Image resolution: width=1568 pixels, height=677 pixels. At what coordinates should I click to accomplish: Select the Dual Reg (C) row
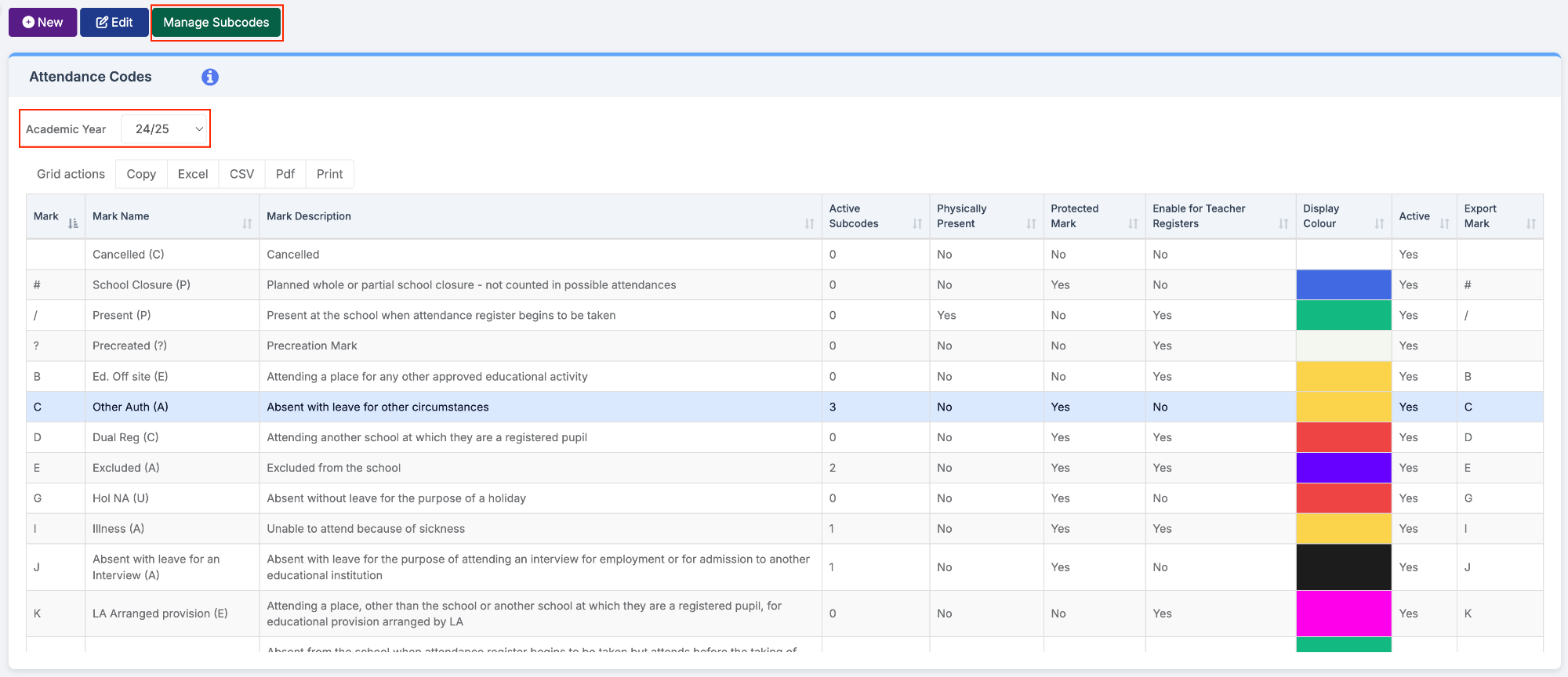click(x=784, y=437)
